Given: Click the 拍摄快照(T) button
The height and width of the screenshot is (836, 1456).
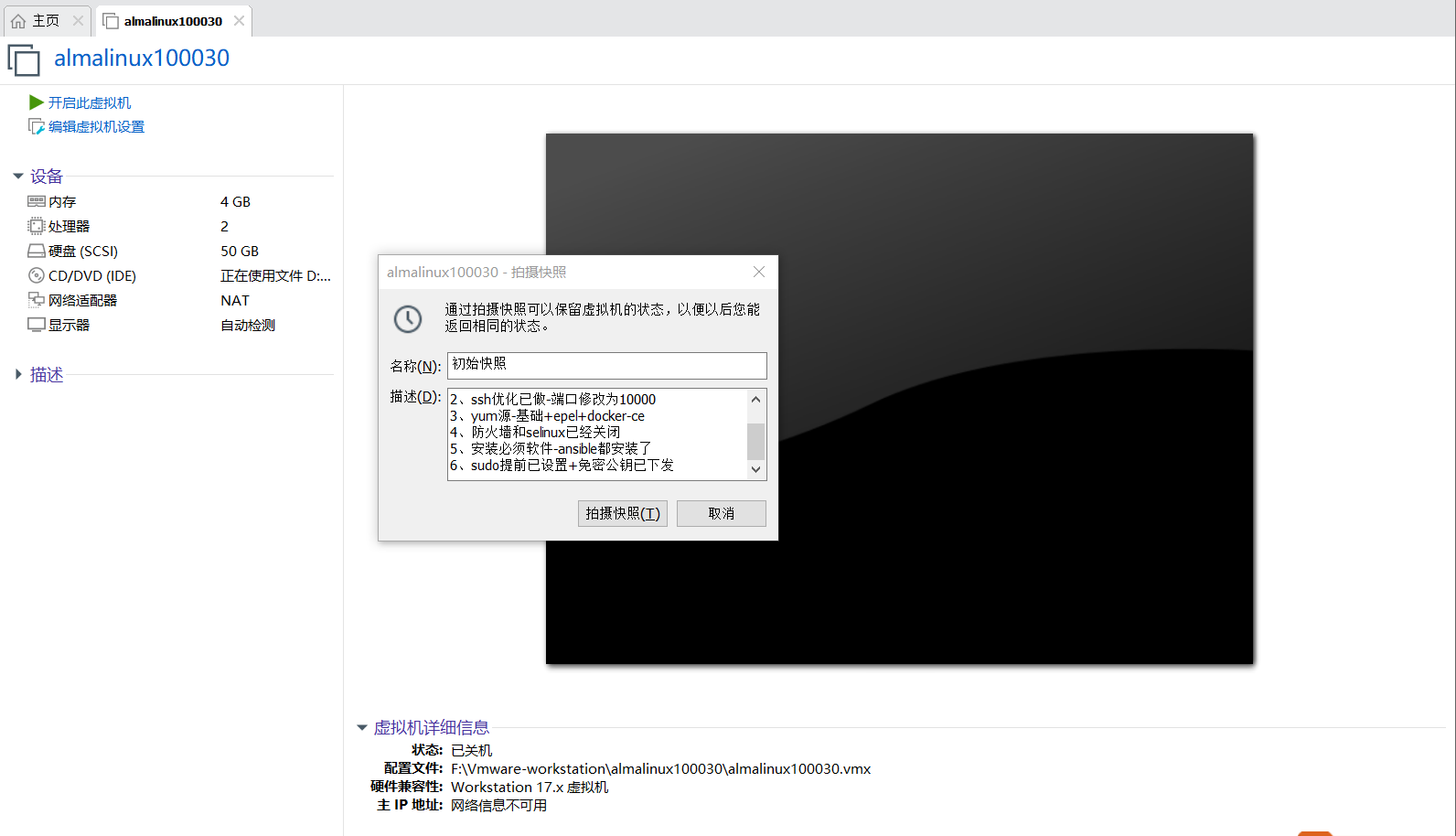Looking at the screenshot, I should 623,513.
